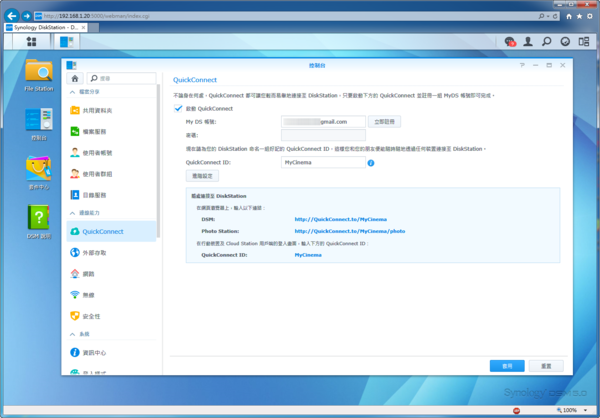Open the QuickConnect.to/MyCinema/photo link
The width and height of the screenshot is (600, 418).
click(x=350, y=231)
